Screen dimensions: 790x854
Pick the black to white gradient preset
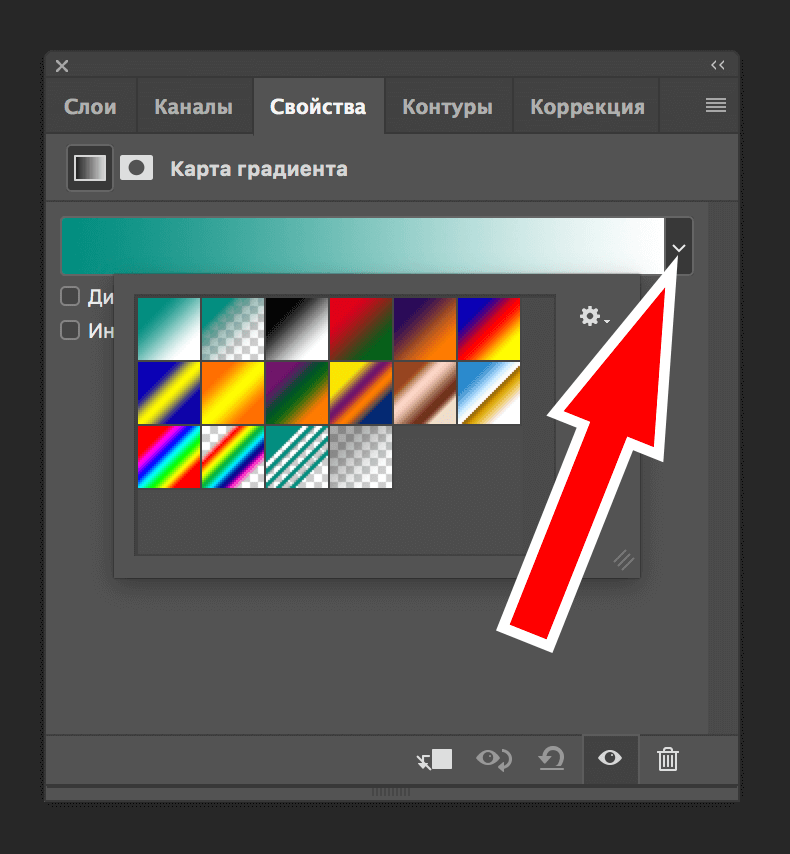(x=297, y=329)
